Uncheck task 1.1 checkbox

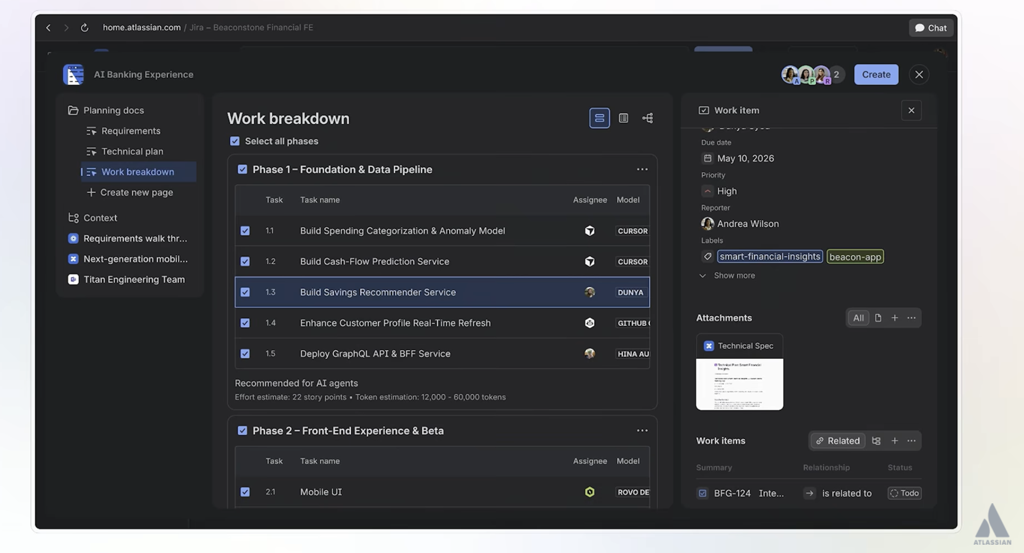(245, 230)
